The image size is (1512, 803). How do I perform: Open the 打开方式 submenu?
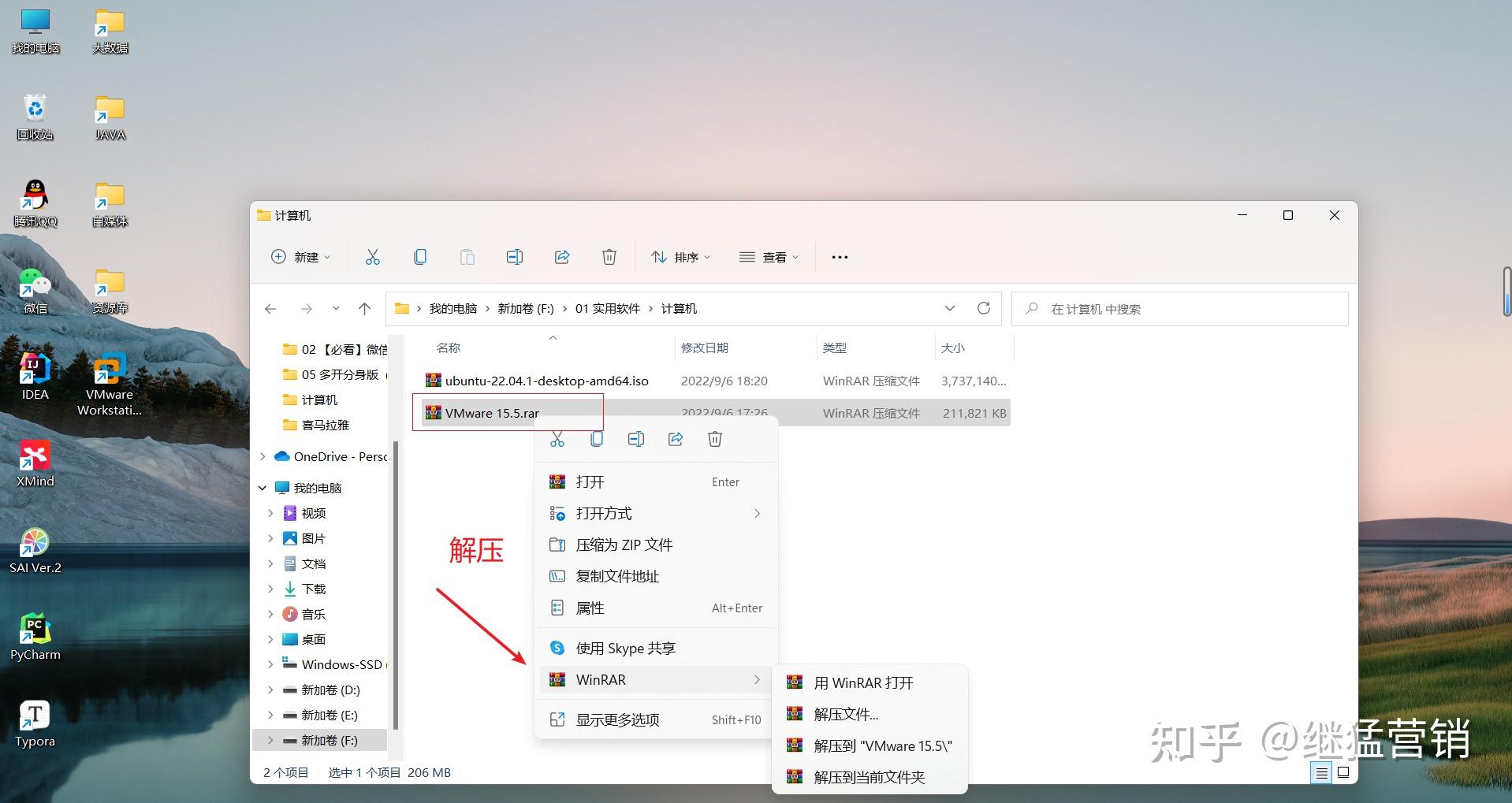656,513
